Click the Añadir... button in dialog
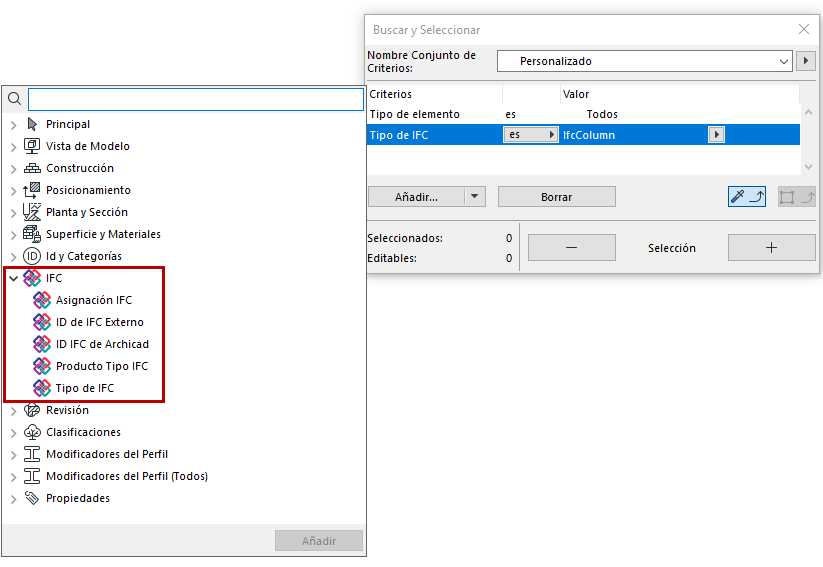This screenshot has height=567, width=823. tap(417, 197)
